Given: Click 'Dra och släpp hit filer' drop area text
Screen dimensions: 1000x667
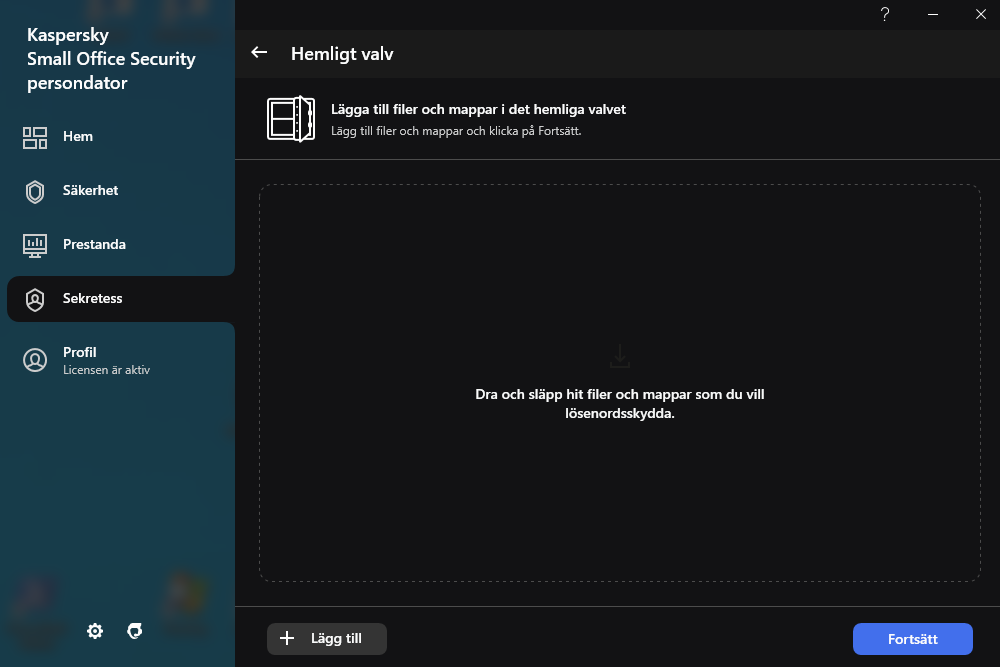Looking at the screenshot, I should pos(620,404).
